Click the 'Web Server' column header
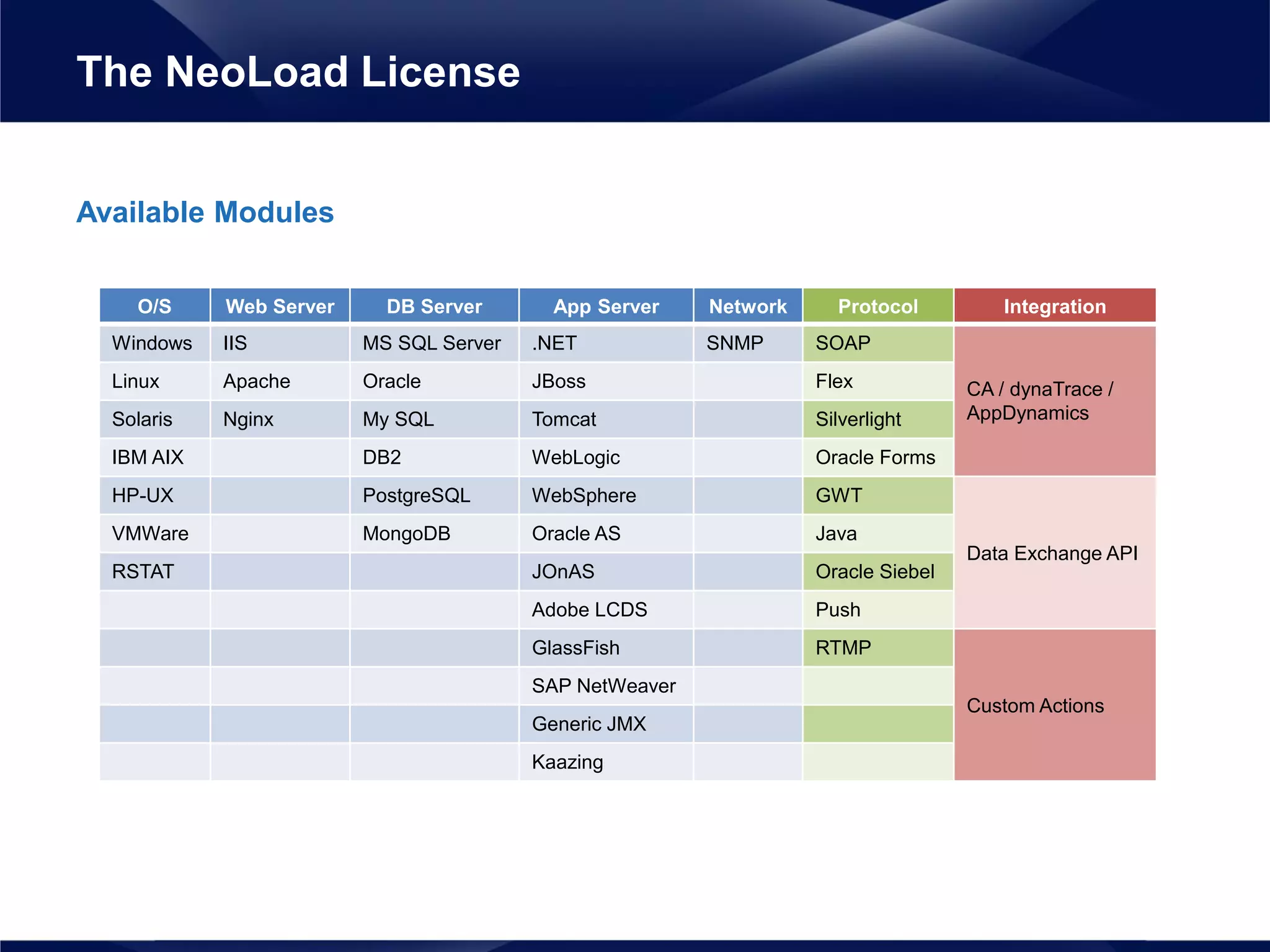 pyautogui.click(x=280, y=306)
